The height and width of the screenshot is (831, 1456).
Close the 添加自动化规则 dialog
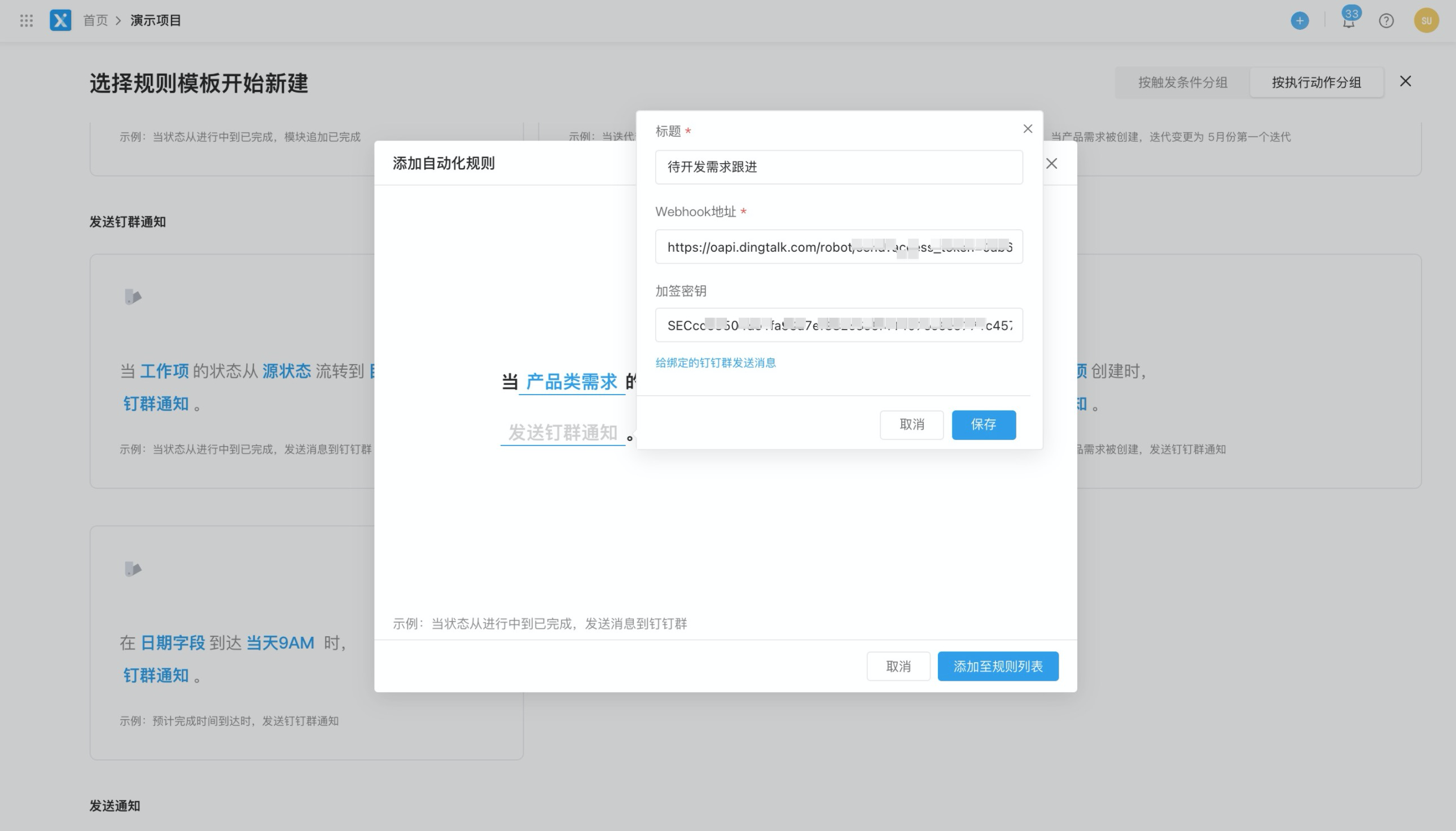pyautogui.click(x=1051, y=164)
